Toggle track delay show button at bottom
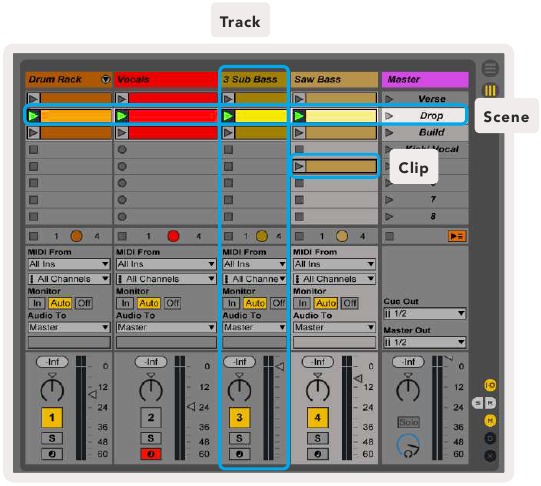 (490, 438)
